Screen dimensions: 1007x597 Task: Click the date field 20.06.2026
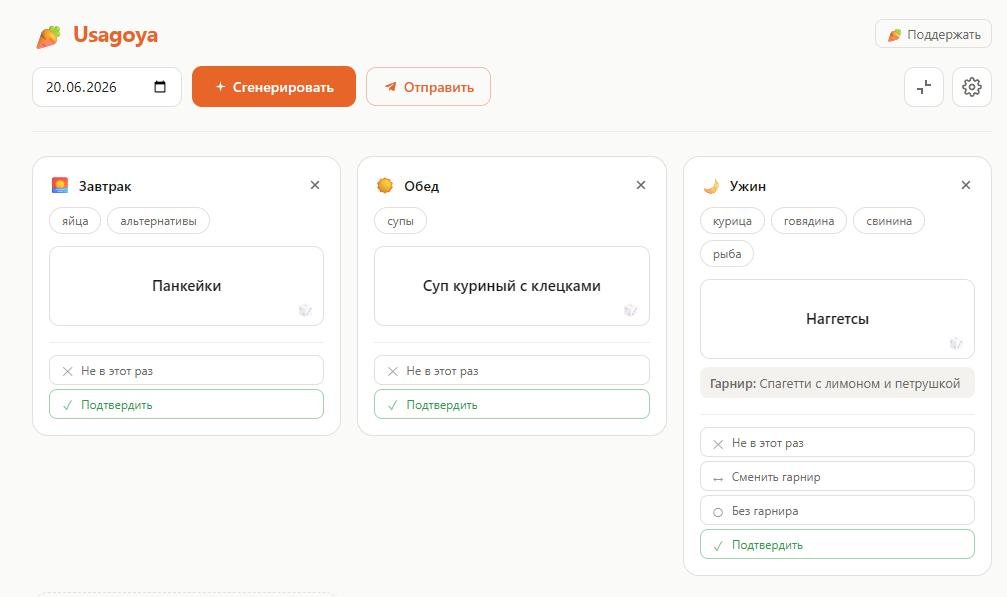pos(107,87)
